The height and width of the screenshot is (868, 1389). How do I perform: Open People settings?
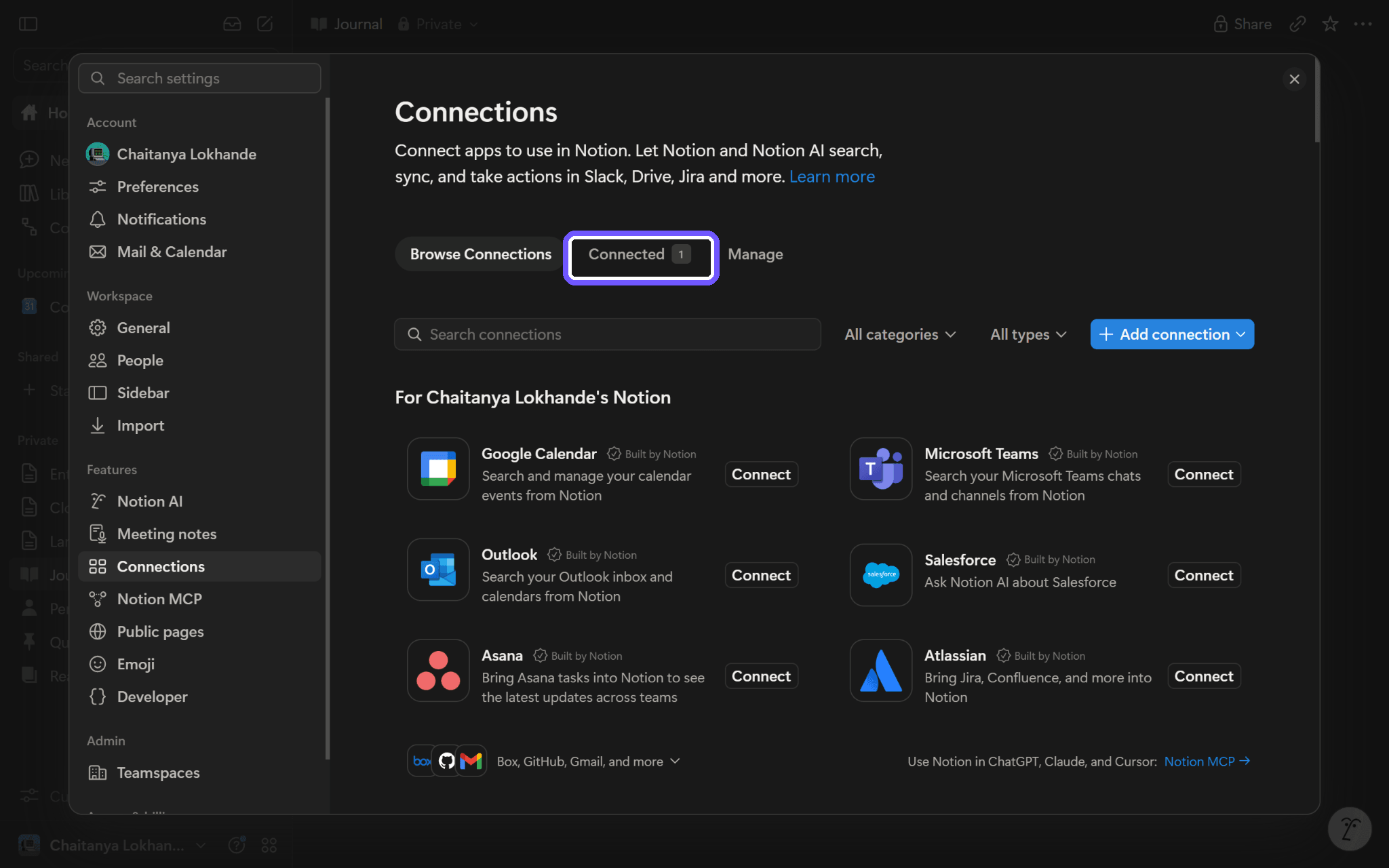point(199,360)
